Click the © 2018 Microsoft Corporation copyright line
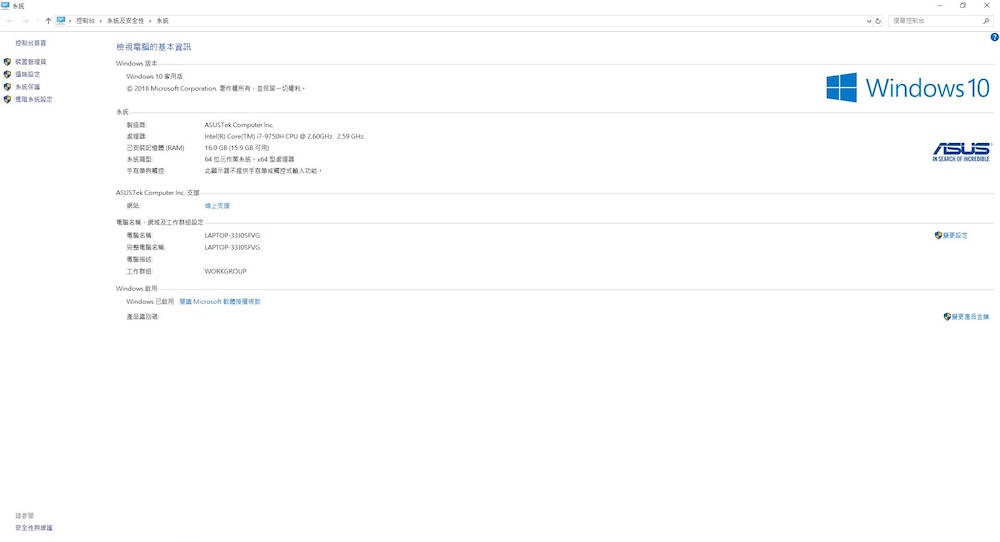 click(216, 89)
